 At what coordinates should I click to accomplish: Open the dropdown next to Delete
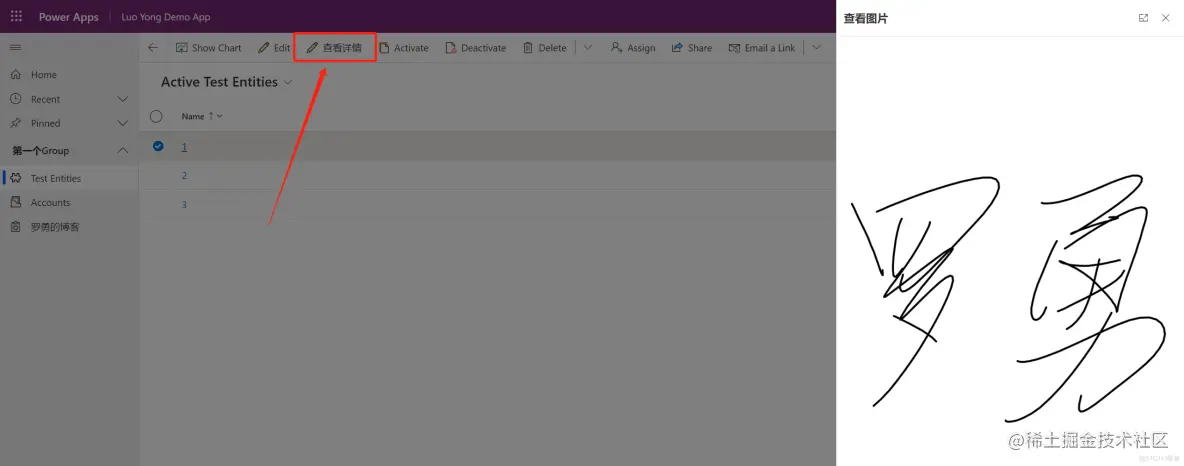588,48
